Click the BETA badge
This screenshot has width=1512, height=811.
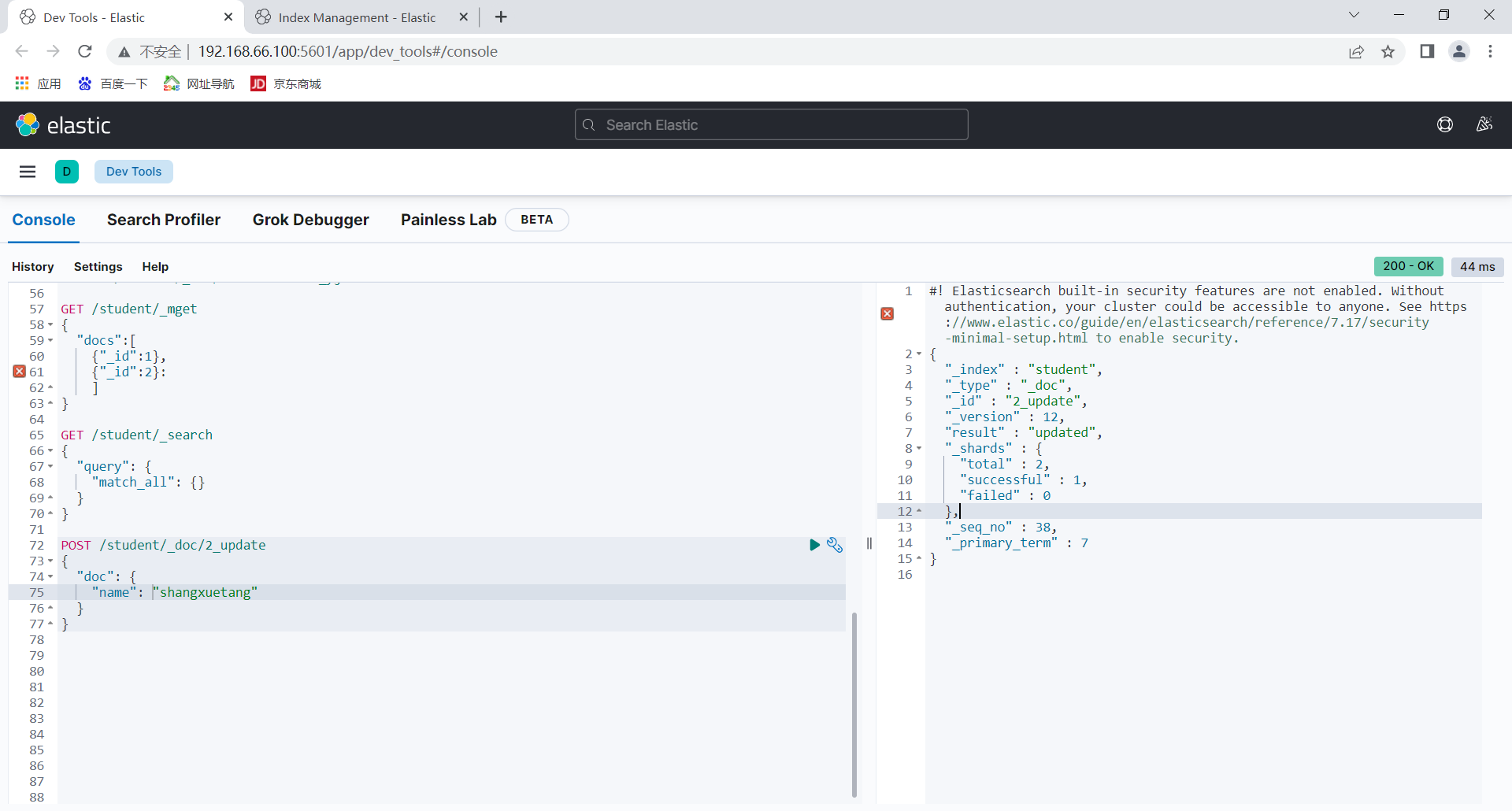click(x=537, y=220)
